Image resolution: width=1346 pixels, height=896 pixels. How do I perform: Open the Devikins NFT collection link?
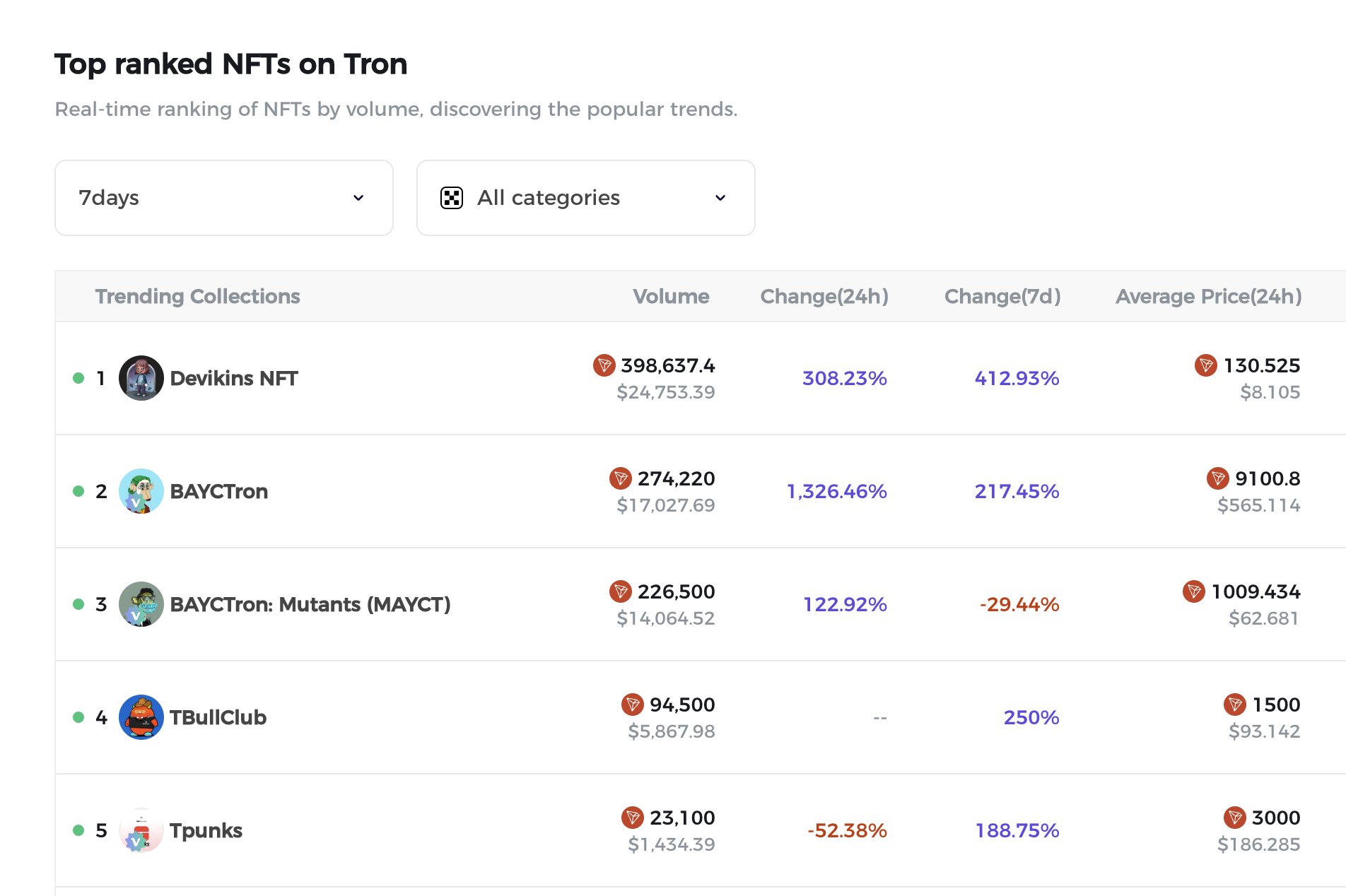point(234,378)
